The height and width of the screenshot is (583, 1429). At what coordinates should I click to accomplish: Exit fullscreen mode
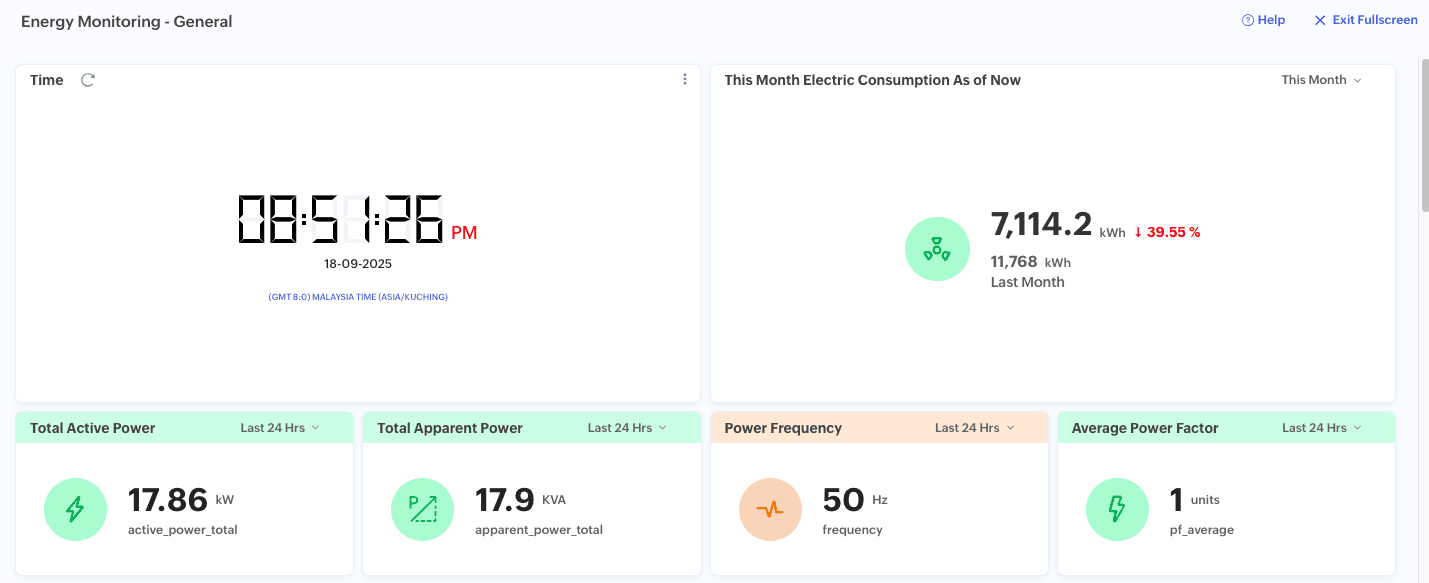tap(1365, 20)
